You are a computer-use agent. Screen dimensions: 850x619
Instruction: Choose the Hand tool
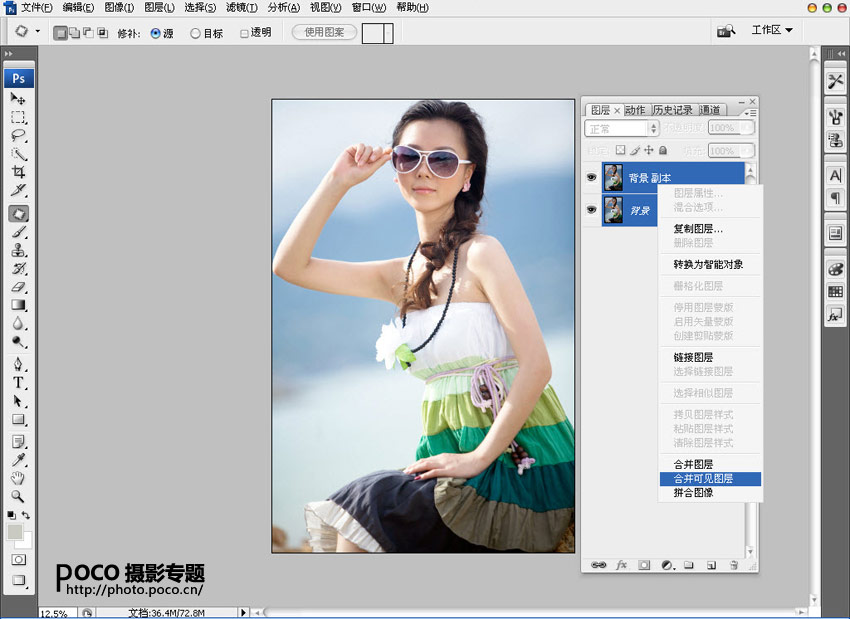(18, 478)
